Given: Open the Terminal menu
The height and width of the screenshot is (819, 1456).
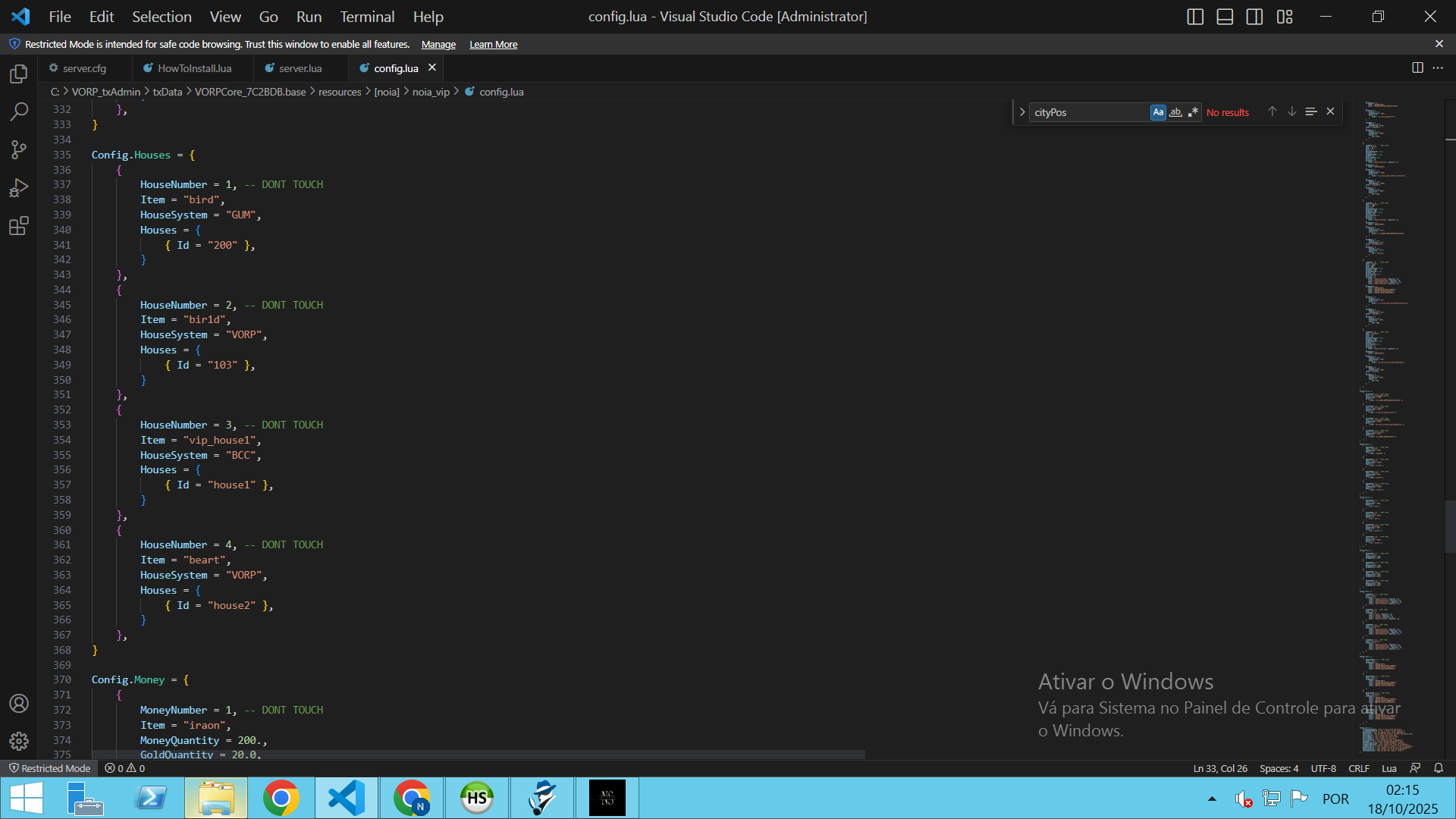Looking at the screenshot, I should point(367,17).
